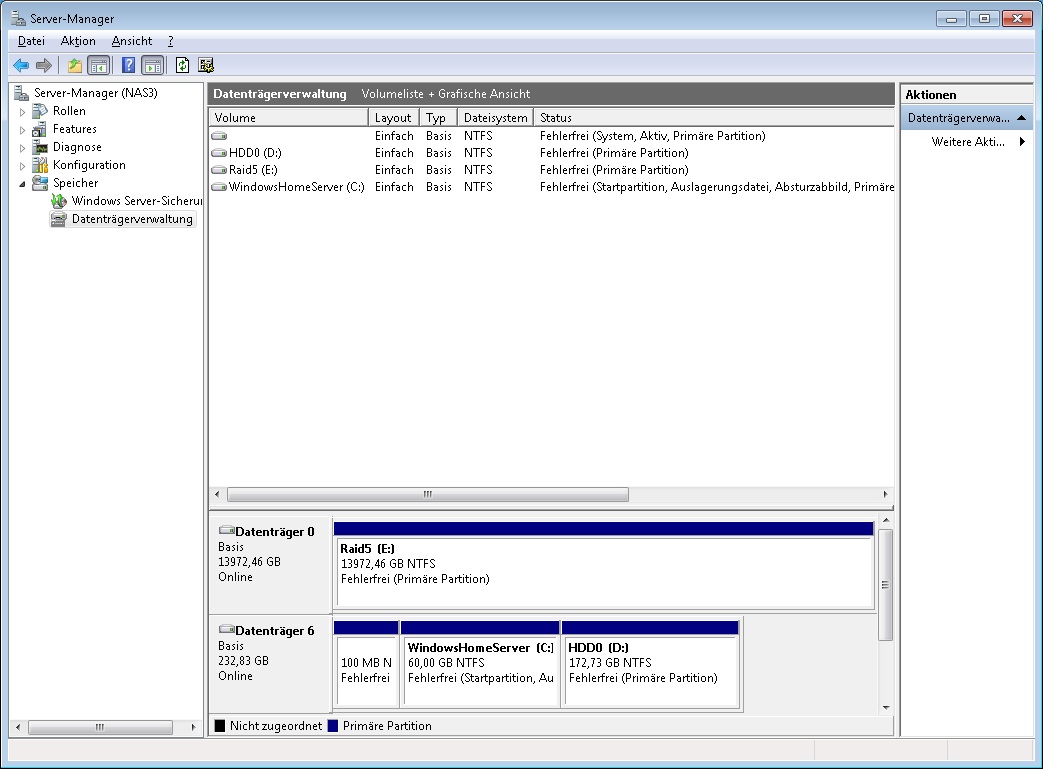Select Server-Manager (NAS3) root node
The height and width of the screenshot is (769, 1043).
[x=95, y=93]
